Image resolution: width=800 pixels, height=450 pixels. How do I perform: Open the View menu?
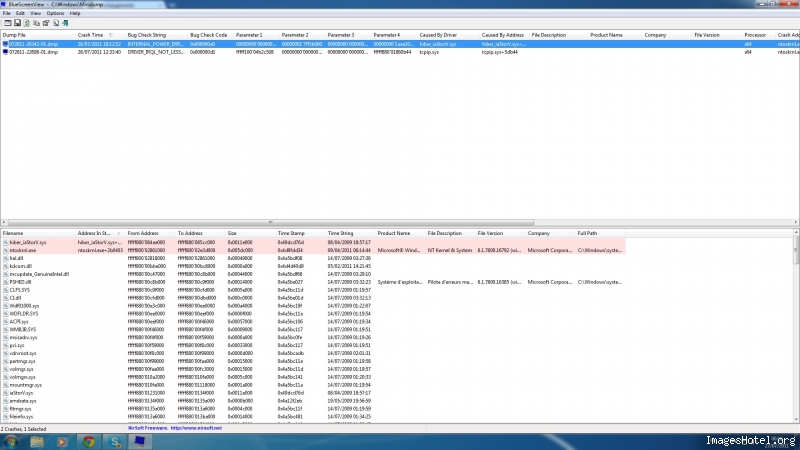[35, 13]
